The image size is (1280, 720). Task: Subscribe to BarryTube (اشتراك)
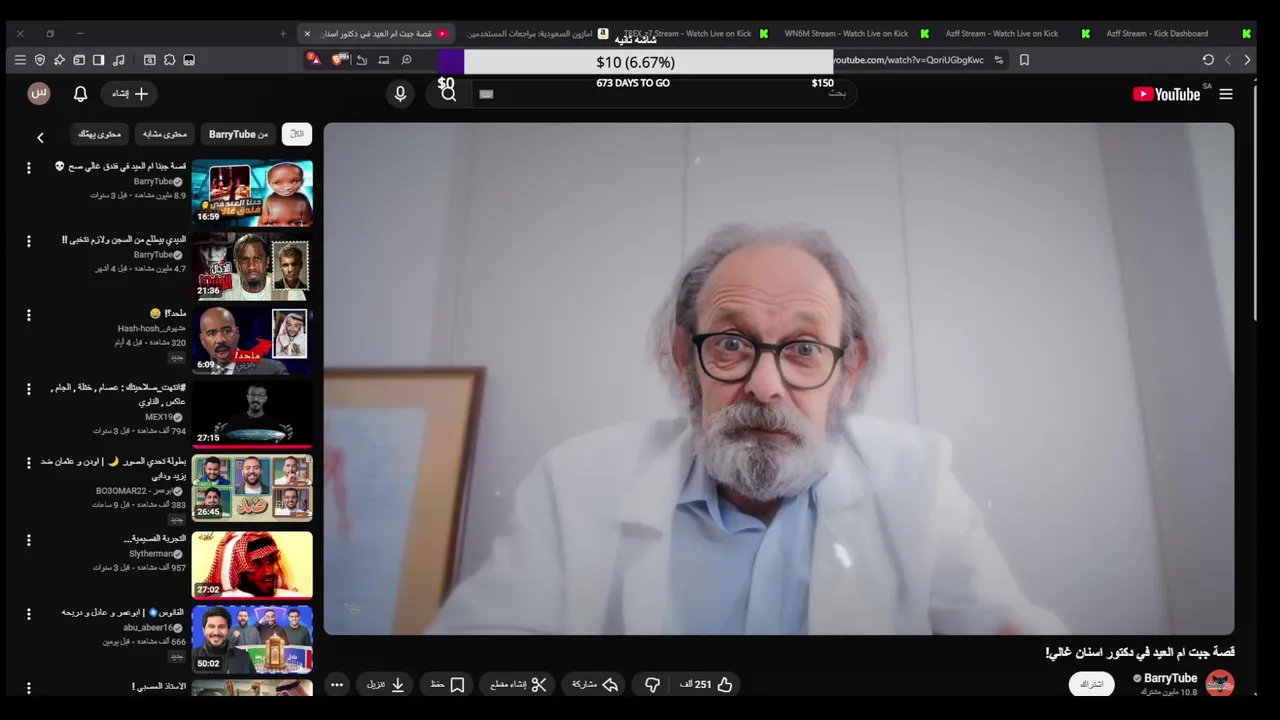coord(1092,684)
